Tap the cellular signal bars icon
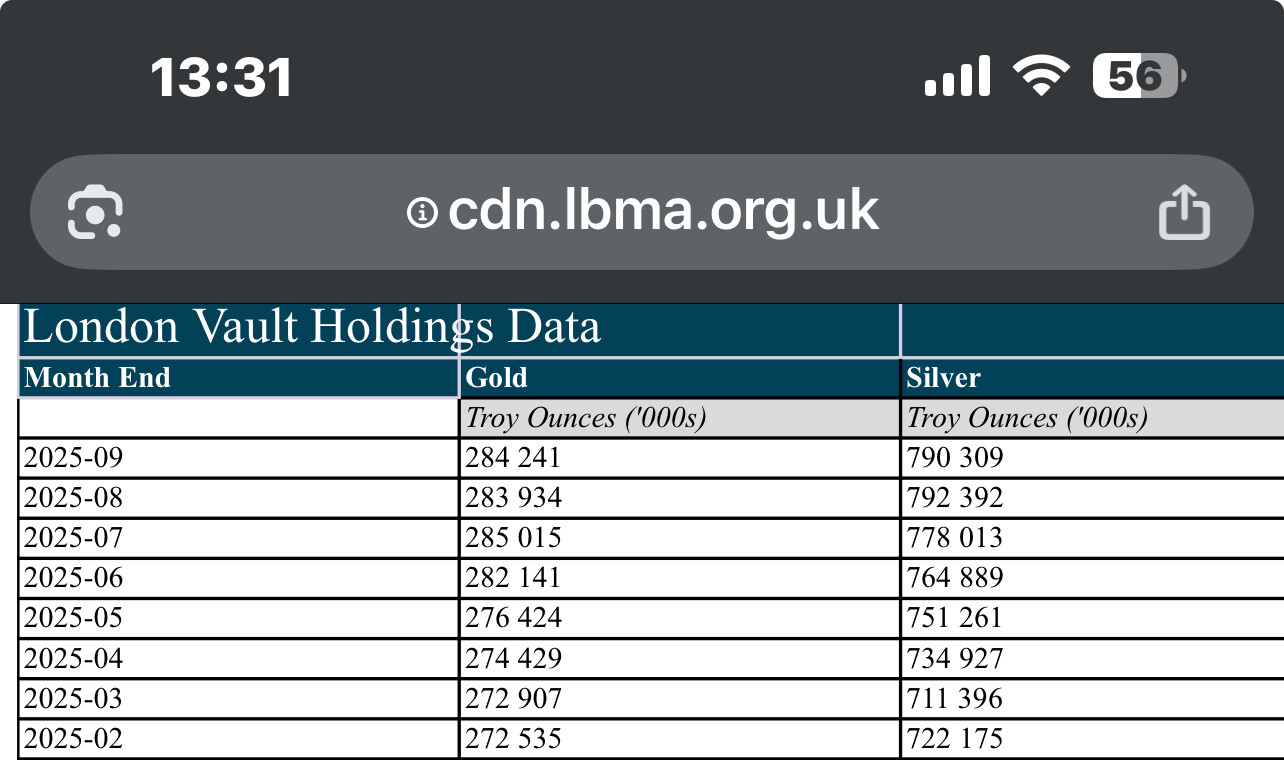 957,76
